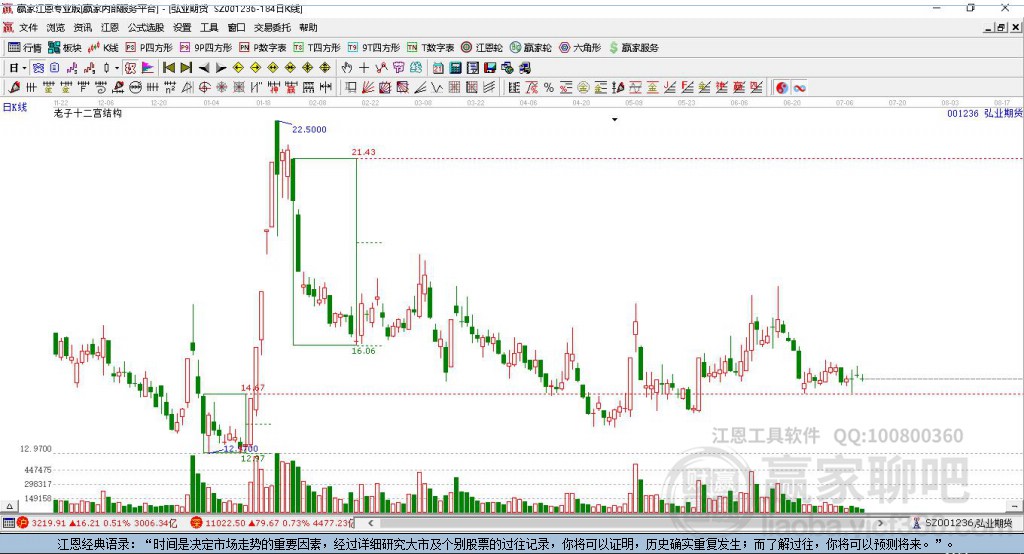Click stock code 001236 弘业期货

click(985, 113)
